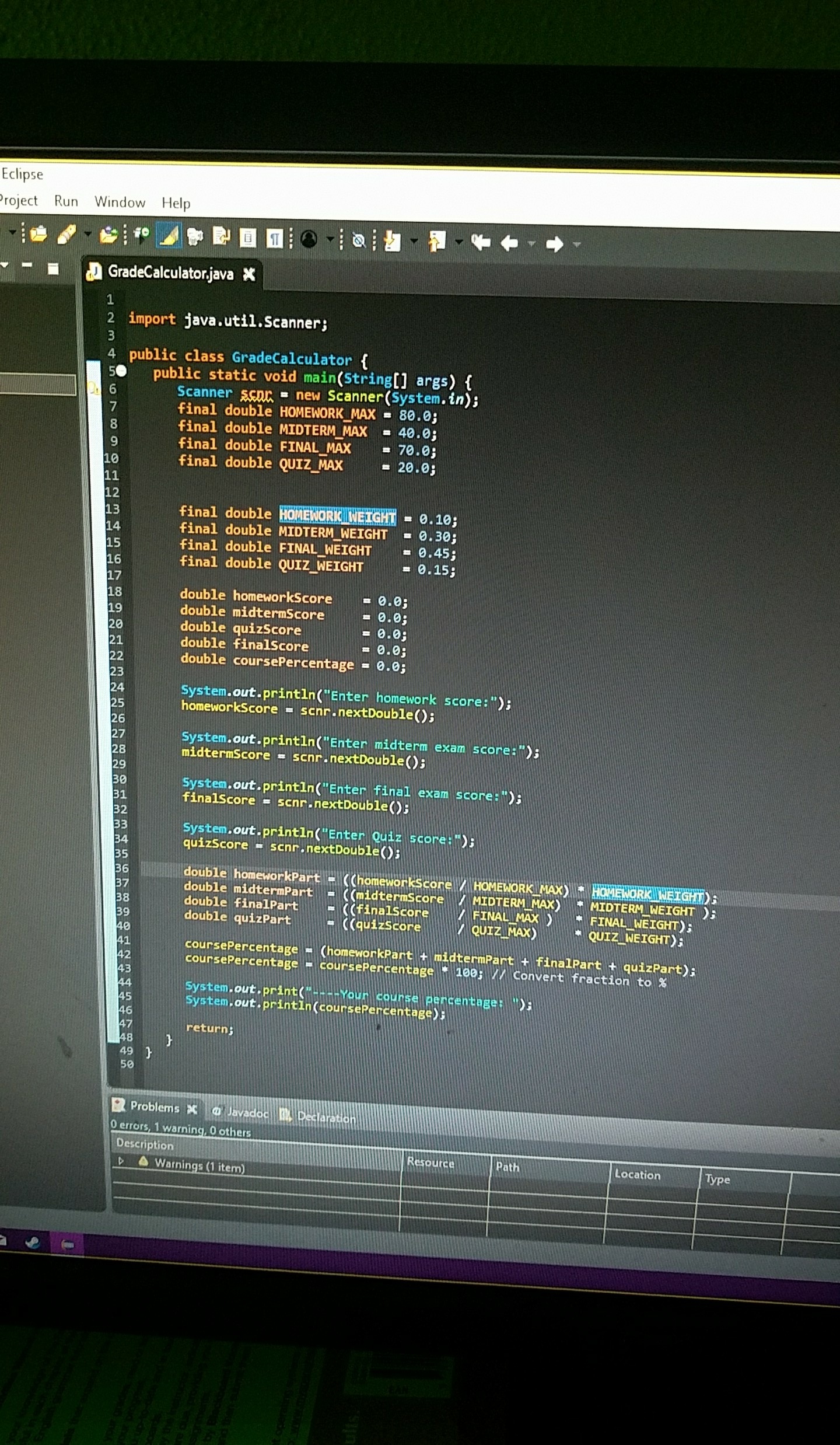840x1445 pixels.
Task: Click the Search flashlight icon in toolbar
Action: tap(67, 235)
